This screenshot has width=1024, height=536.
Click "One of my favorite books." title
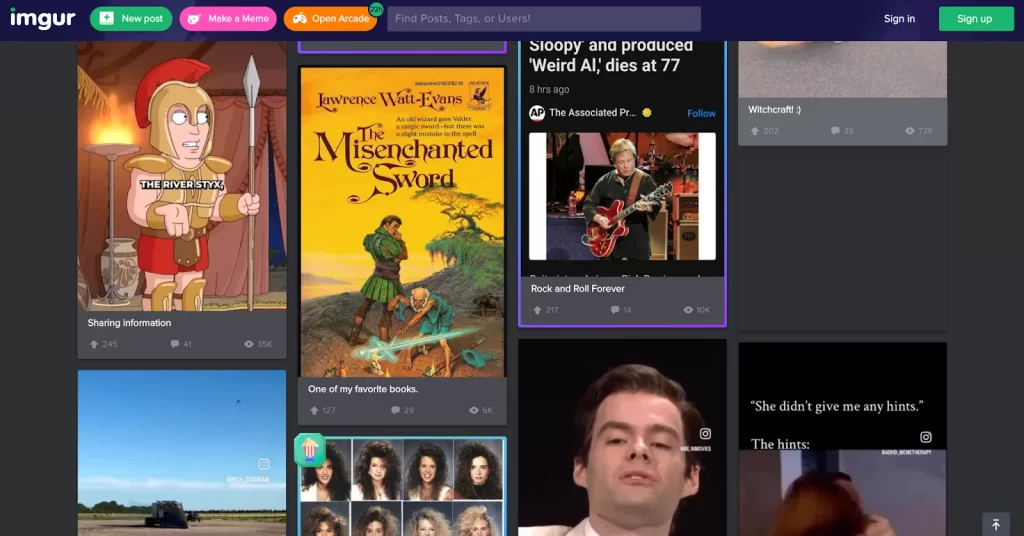(x=363, y=389)
